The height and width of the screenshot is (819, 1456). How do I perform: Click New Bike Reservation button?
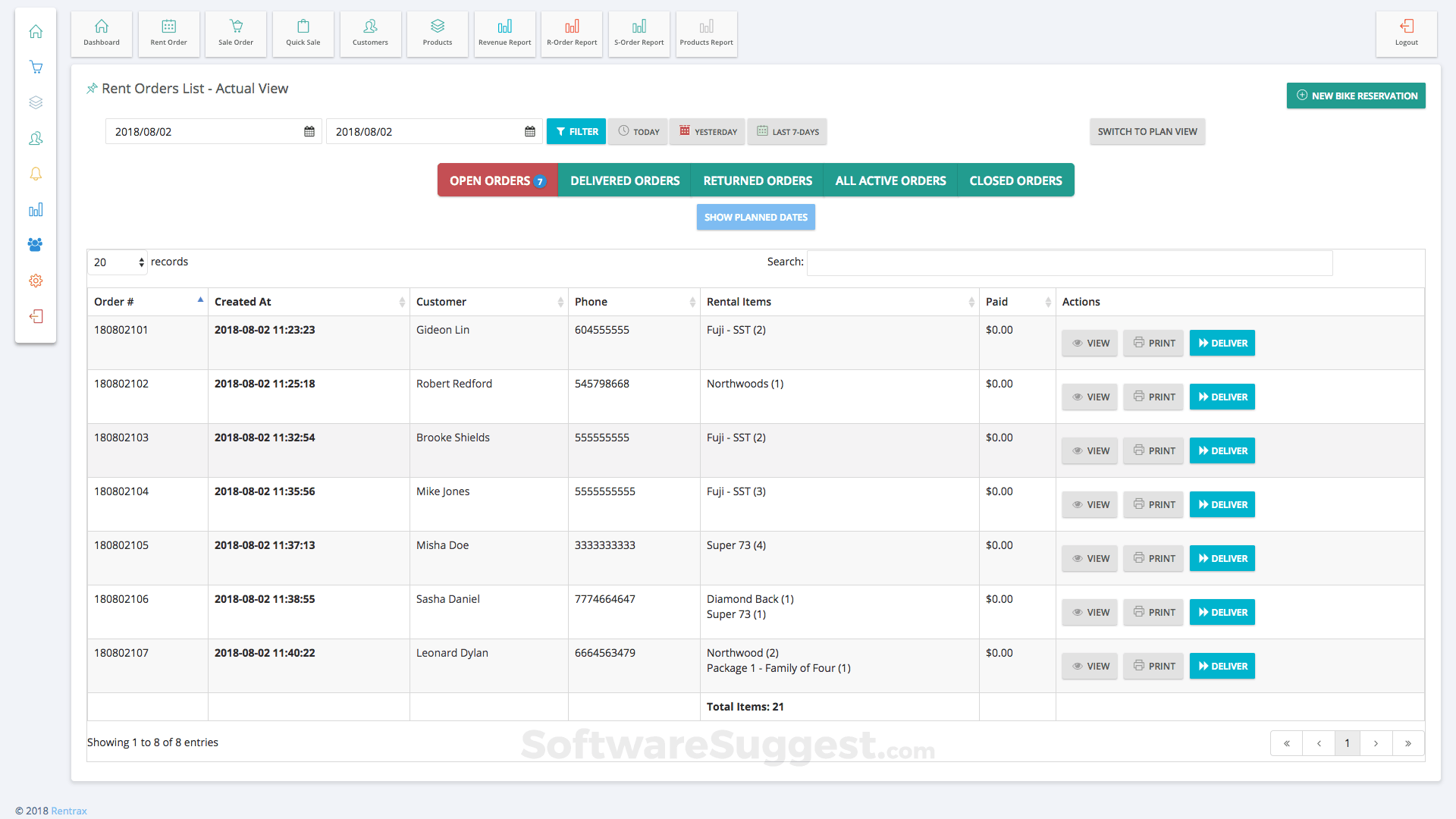[1356, 96]
